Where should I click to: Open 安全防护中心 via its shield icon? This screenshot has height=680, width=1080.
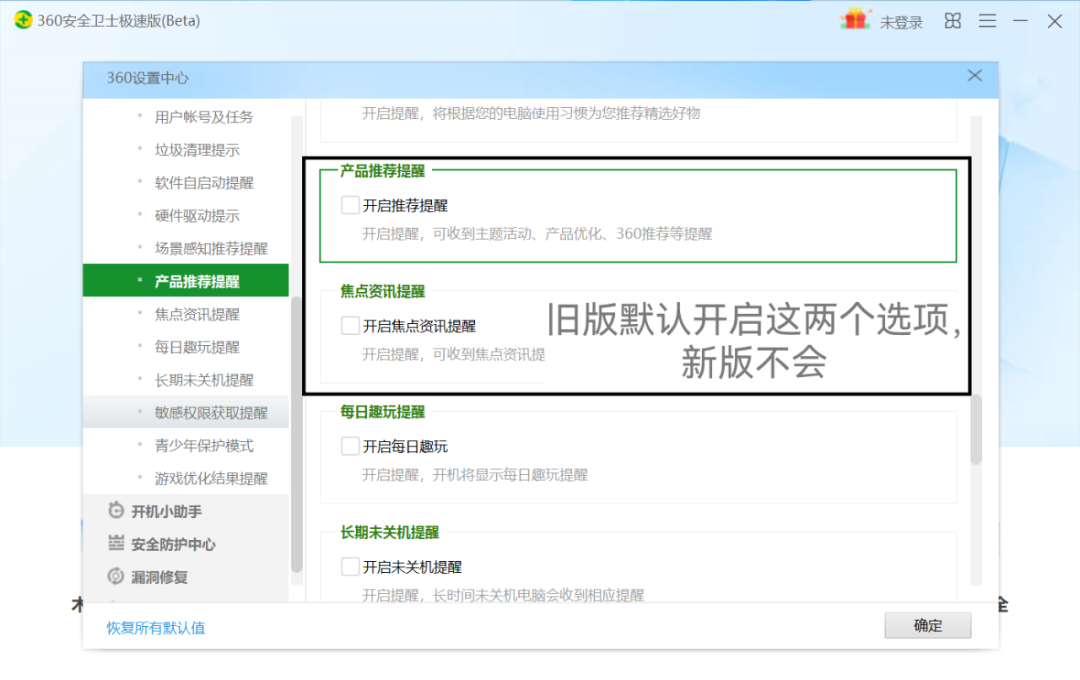(115, 544)
